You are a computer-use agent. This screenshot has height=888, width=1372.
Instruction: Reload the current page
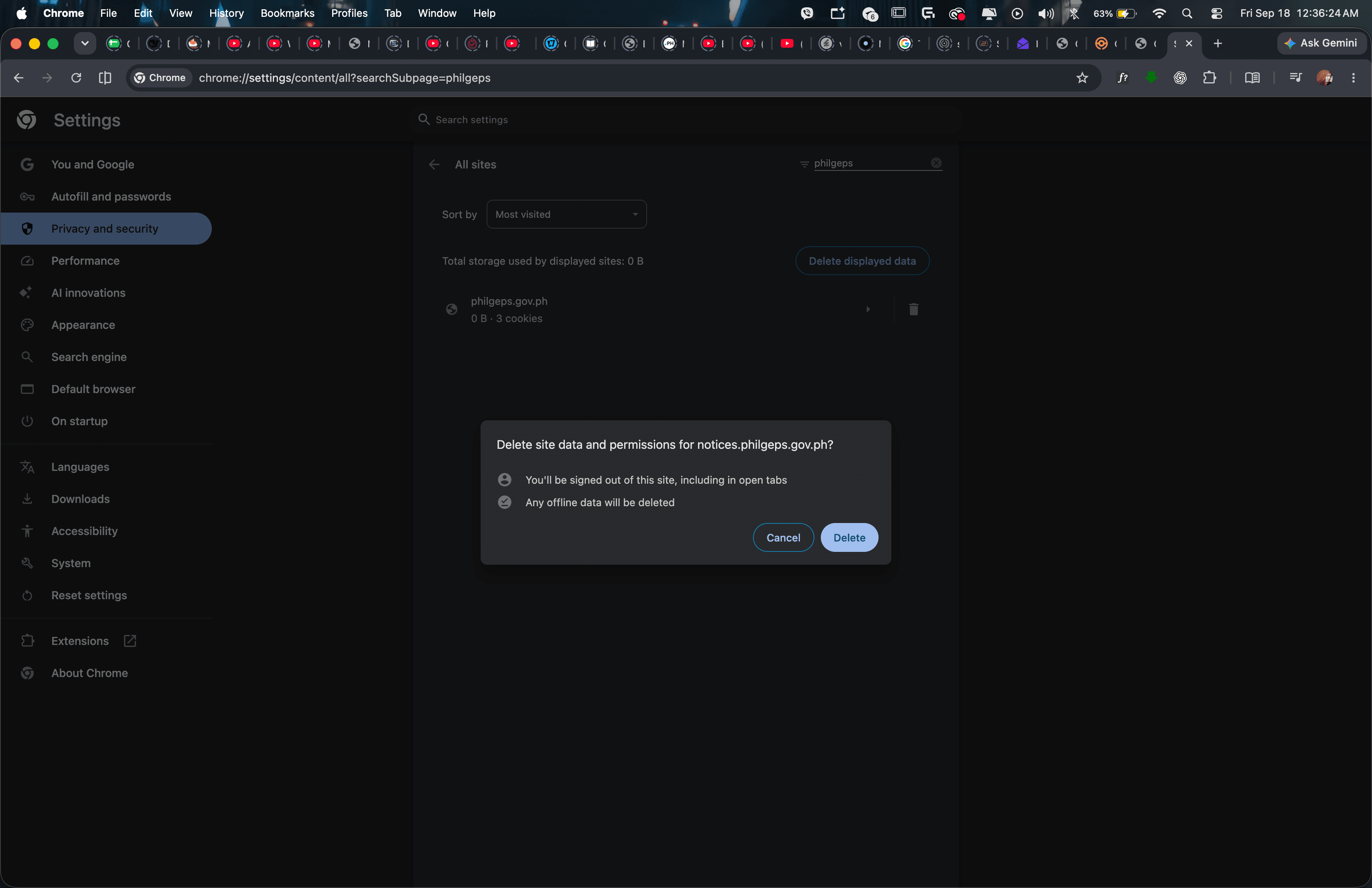[x=76, y=78]
